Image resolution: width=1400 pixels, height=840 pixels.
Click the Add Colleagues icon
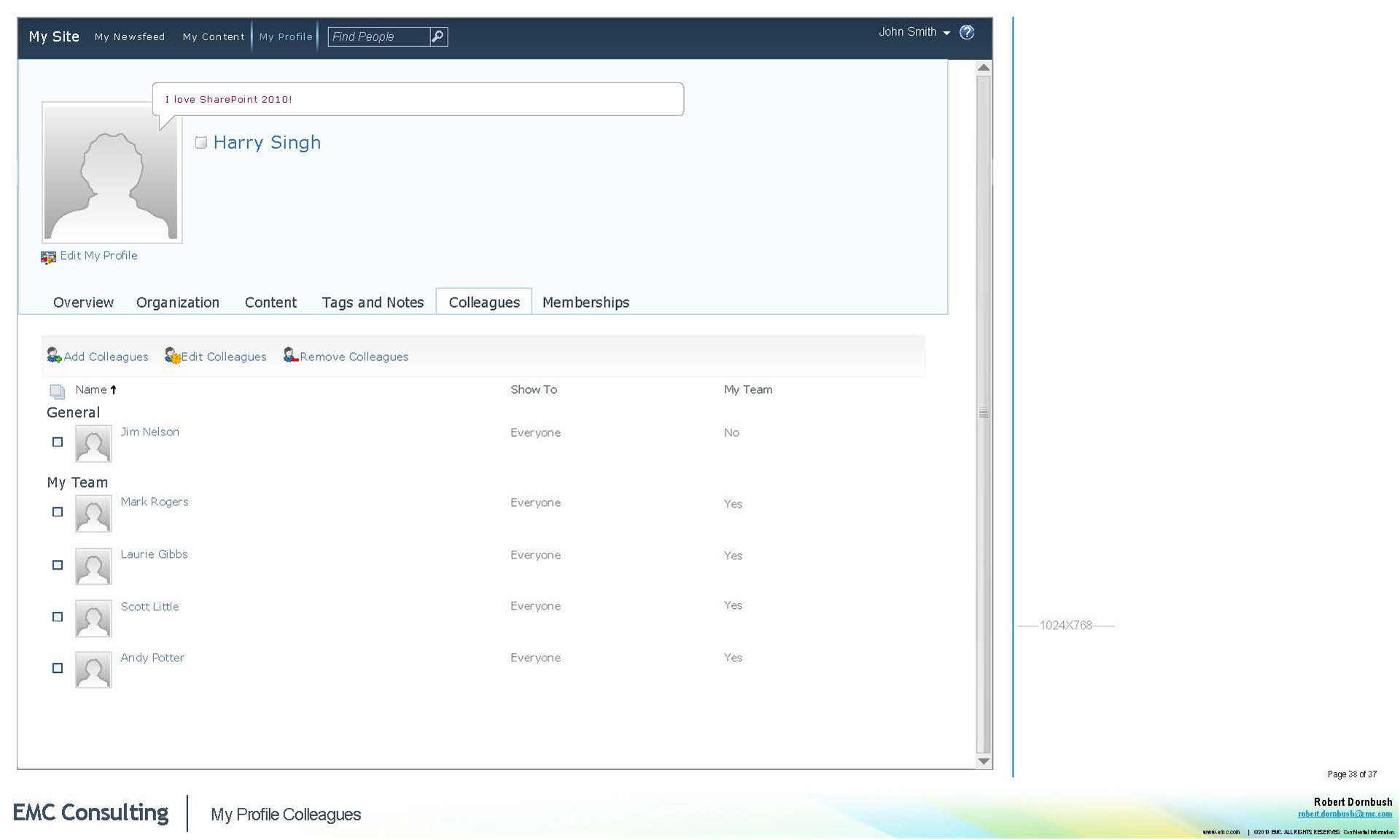(54, 355)
